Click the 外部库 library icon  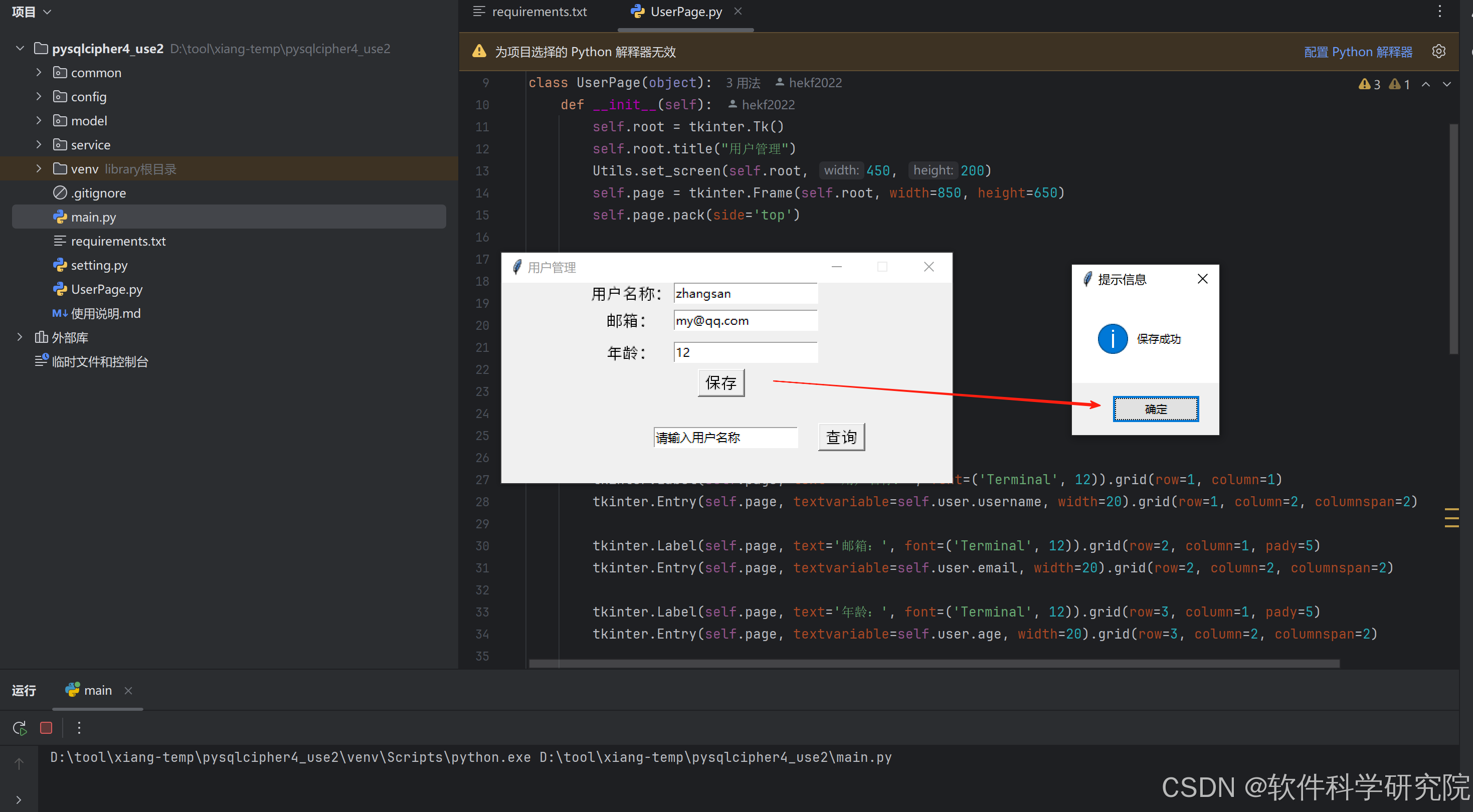click(41, 337)
